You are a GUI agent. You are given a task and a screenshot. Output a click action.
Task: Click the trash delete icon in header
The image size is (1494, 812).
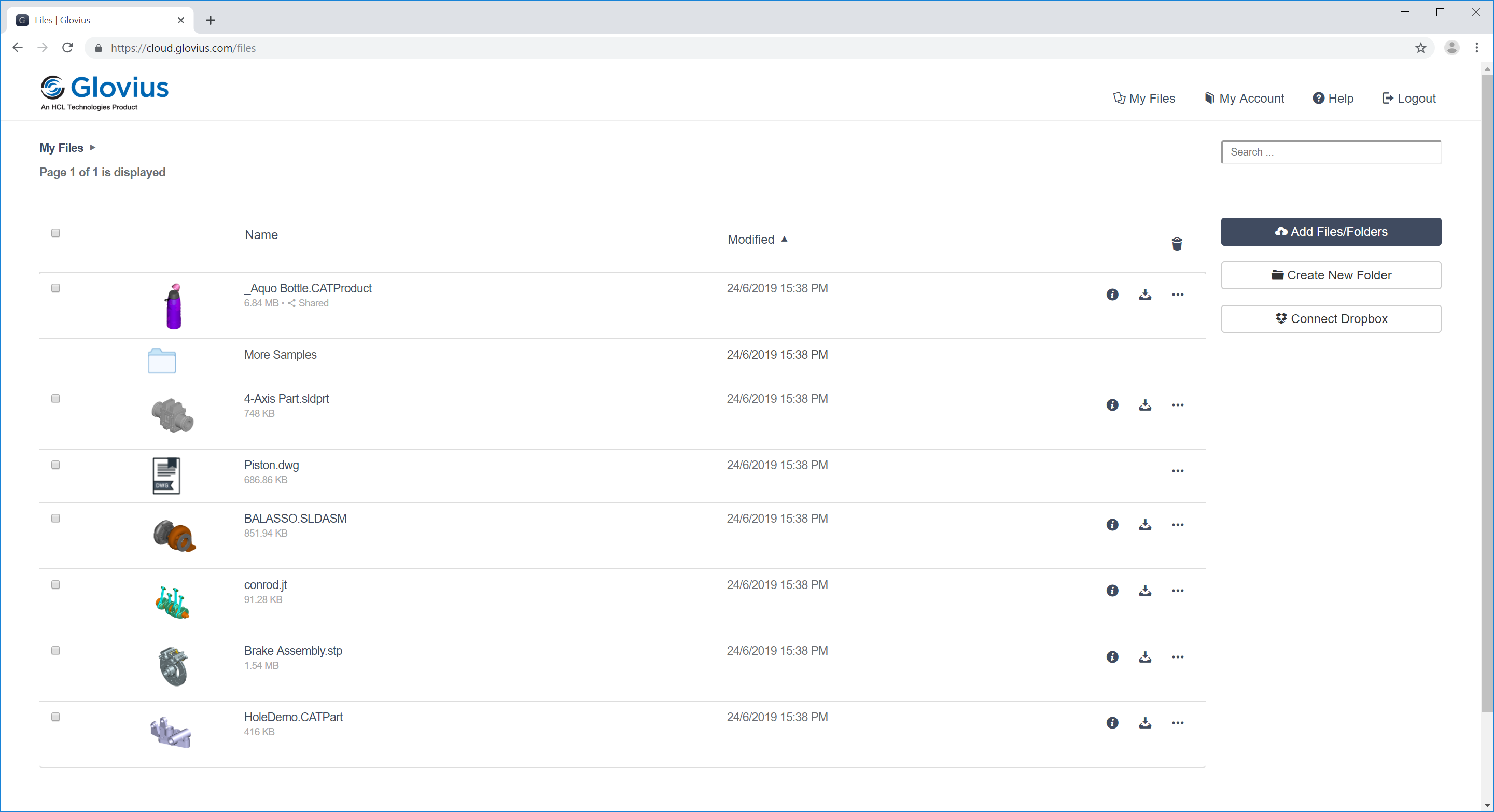(x=1177, y=244)
